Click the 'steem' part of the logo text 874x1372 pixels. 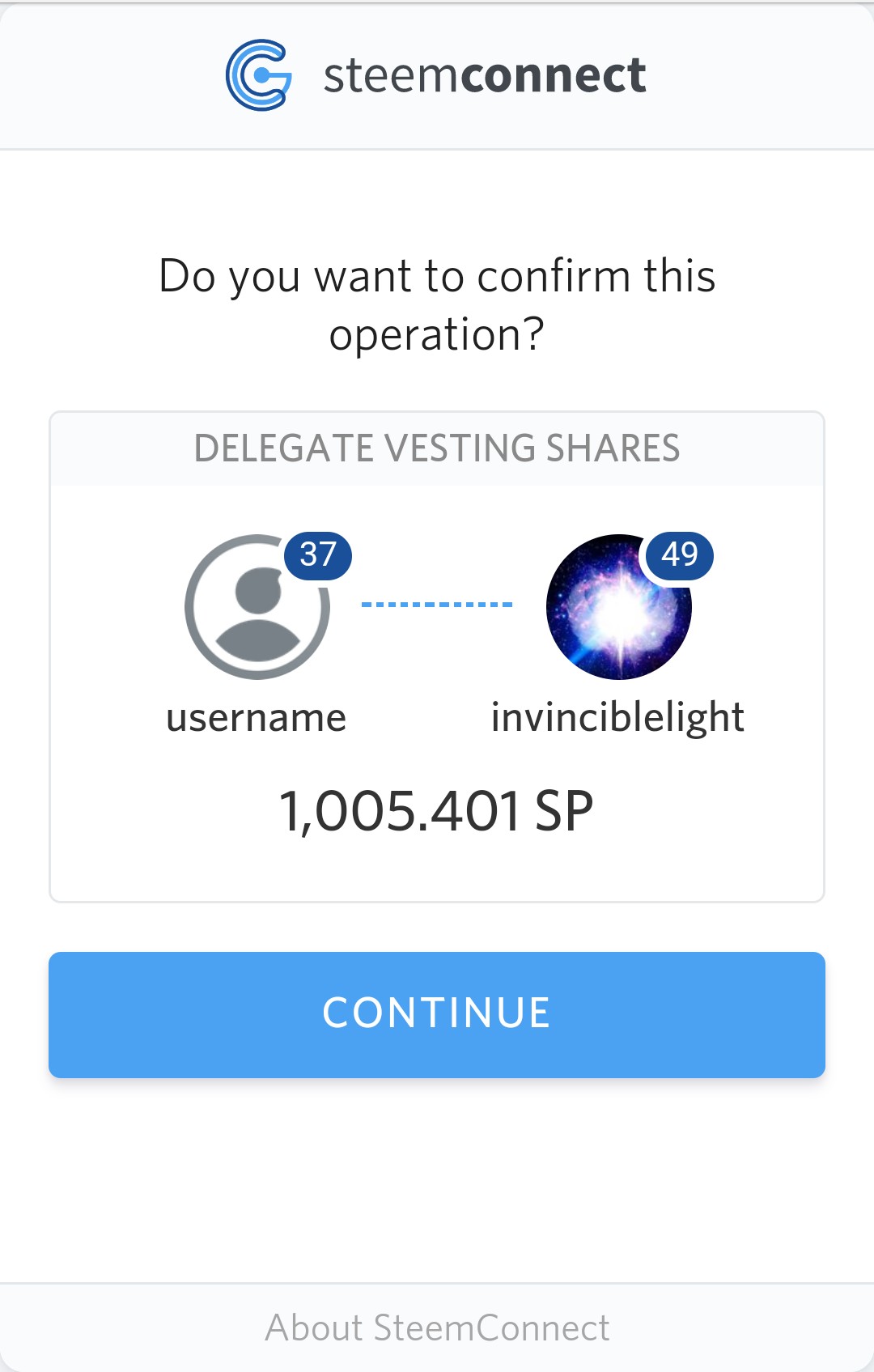point(392,76)
